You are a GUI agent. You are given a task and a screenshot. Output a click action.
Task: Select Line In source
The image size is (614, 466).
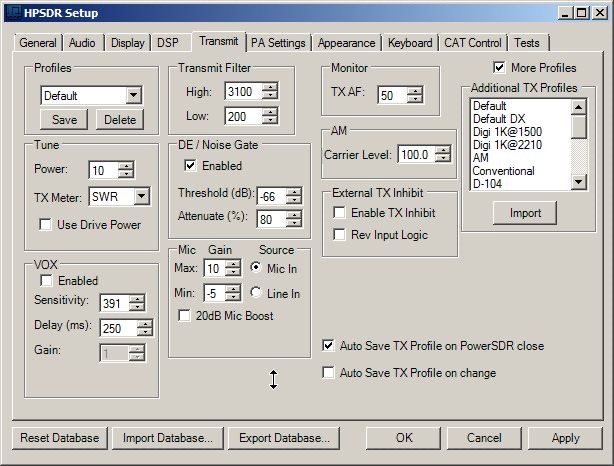[256, 293]
